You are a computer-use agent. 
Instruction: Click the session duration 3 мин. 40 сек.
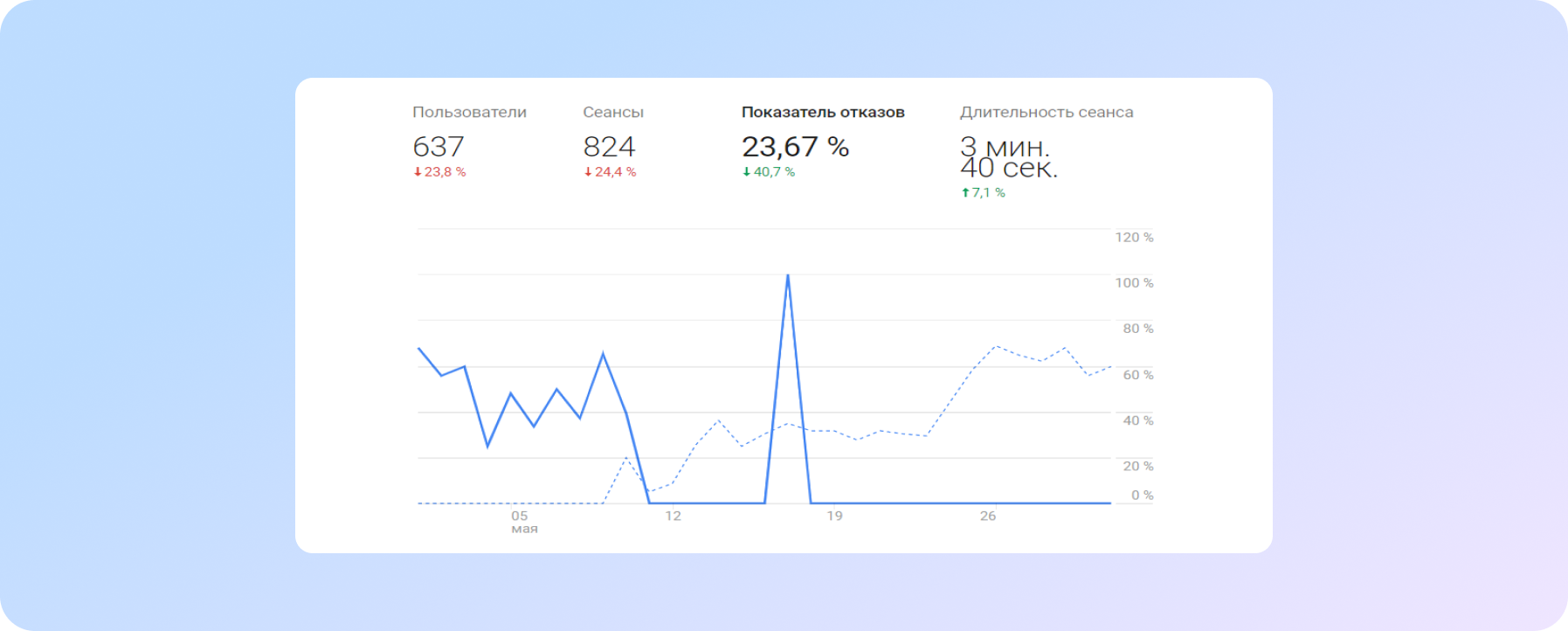1009,156
